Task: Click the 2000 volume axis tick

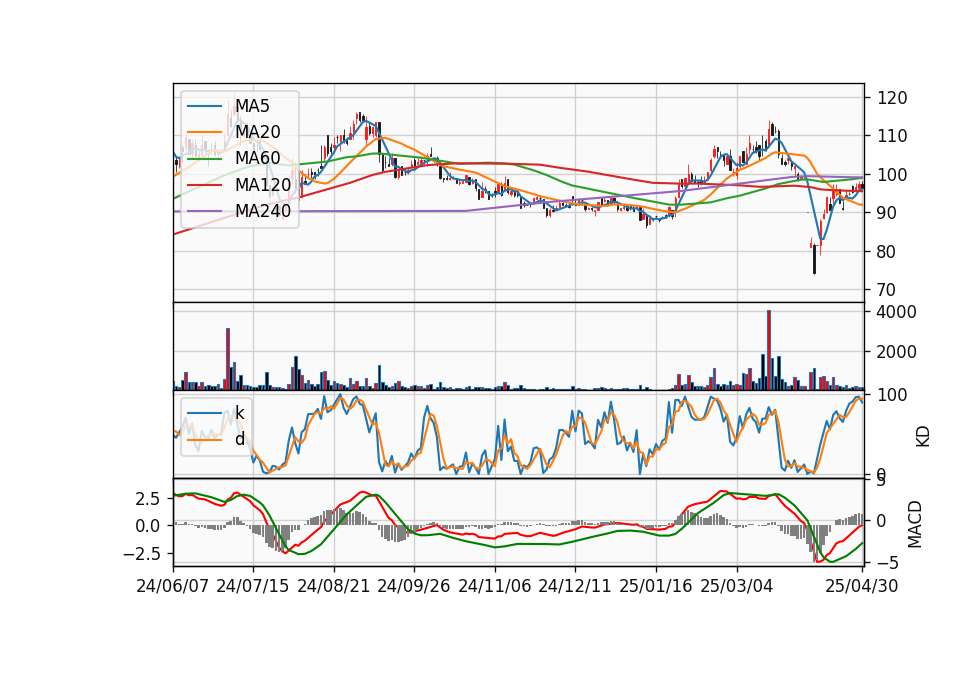Action: [x=897, y=352]
